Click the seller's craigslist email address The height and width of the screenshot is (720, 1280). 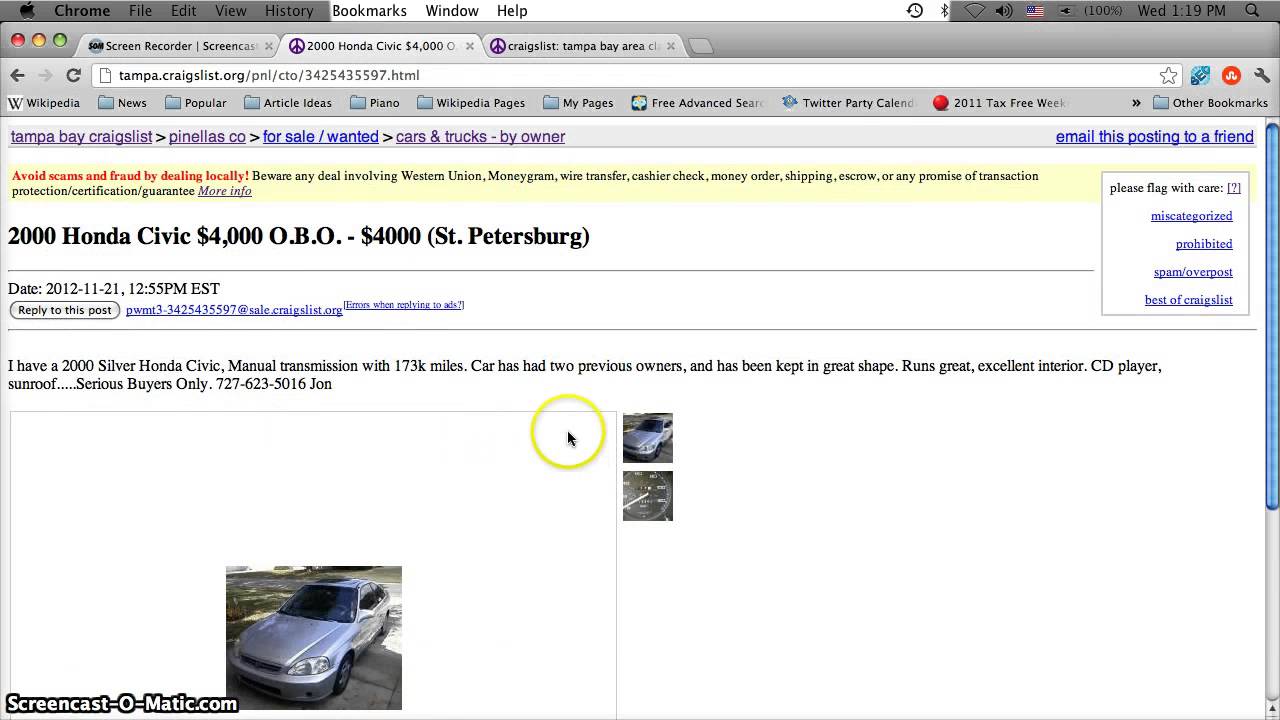coord(234,310)
